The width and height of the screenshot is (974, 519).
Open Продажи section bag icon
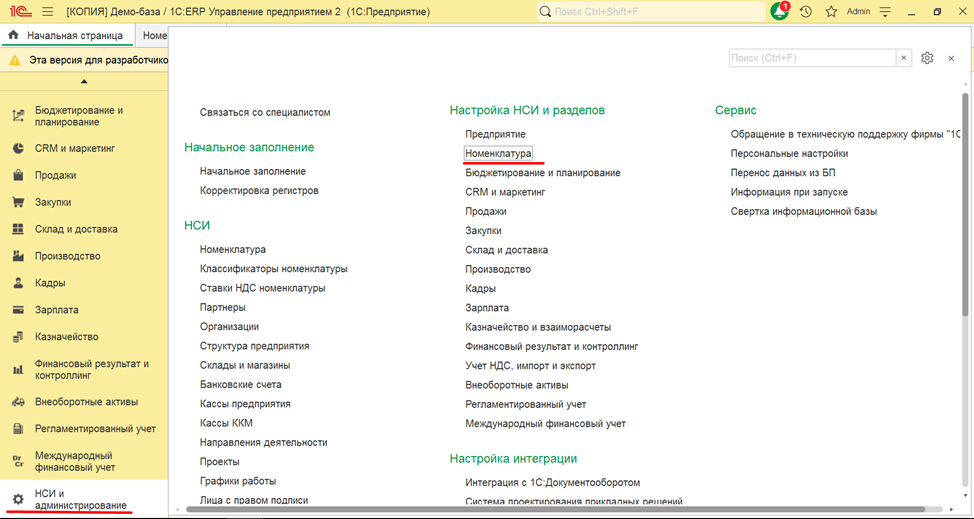(18, 175)
